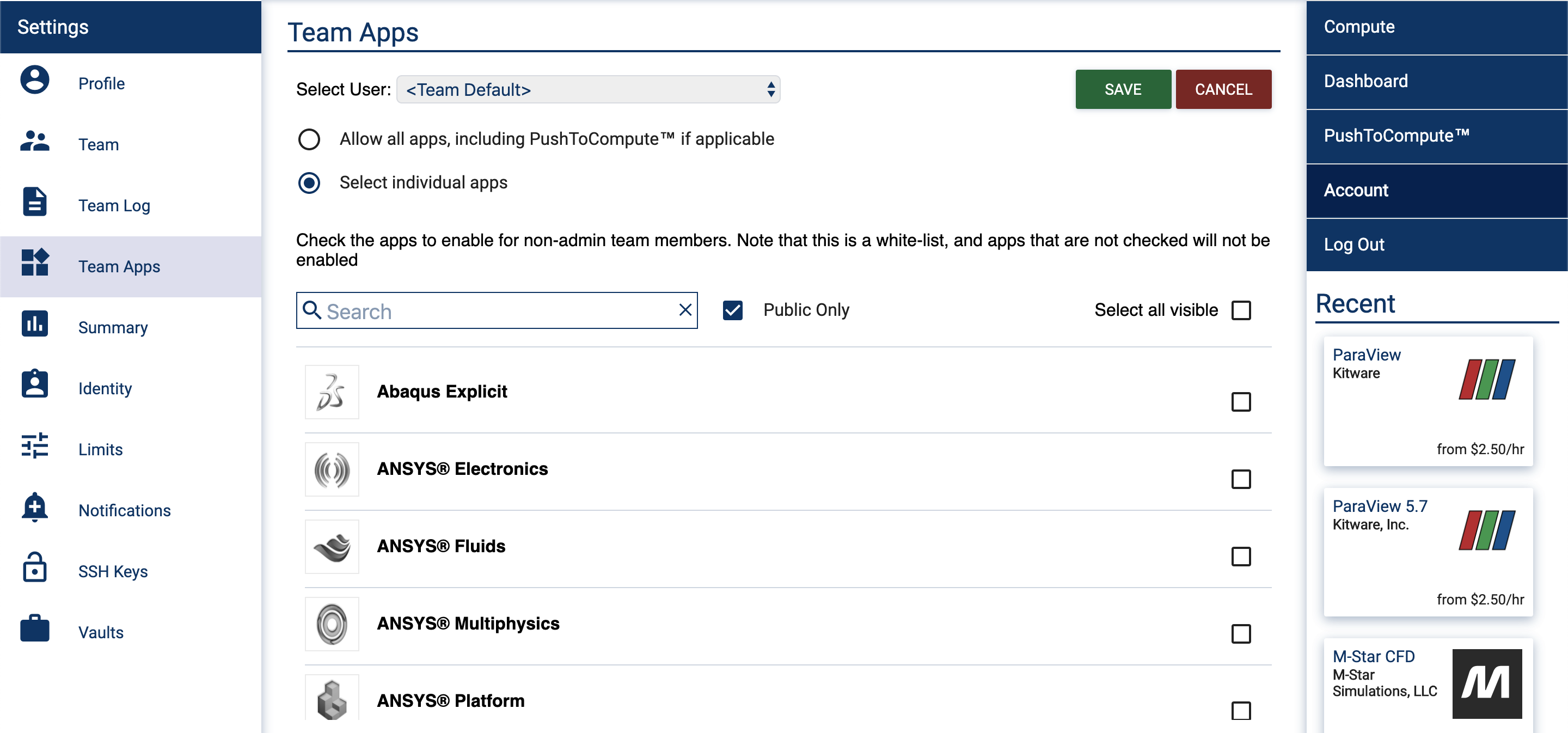Enable the ANSYS Electronics checkbox
Screen dimensions: 1568x733
click(x=1241, y=479)
